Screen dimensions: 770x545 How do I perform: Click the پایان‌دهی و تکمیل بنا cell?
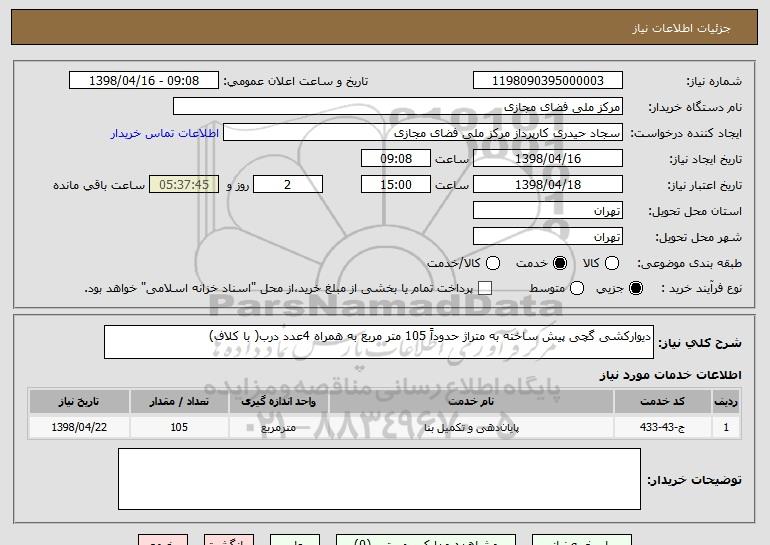click(471, 427)
